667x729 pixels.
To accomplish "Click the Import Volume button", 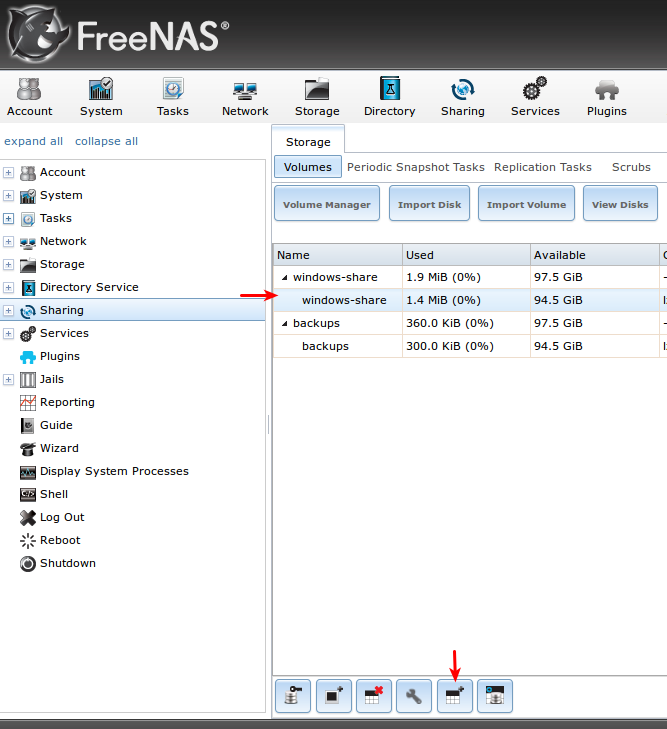I will (x=526, y=204).
